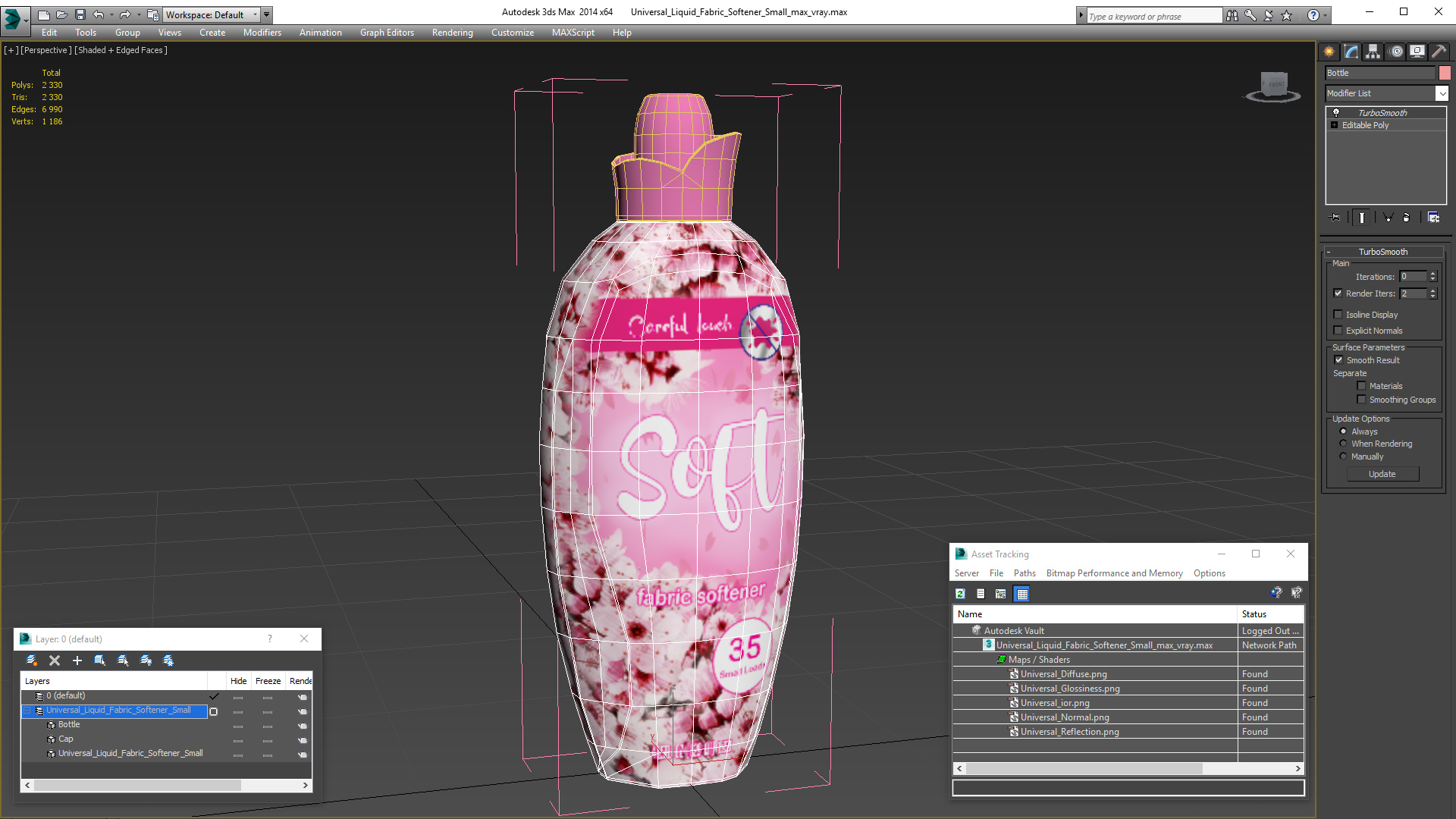The height and width of the screenshot is (819, 1456).
Task: Expand the Editable Poly sub-object tree
Action: pos(1335,125)
